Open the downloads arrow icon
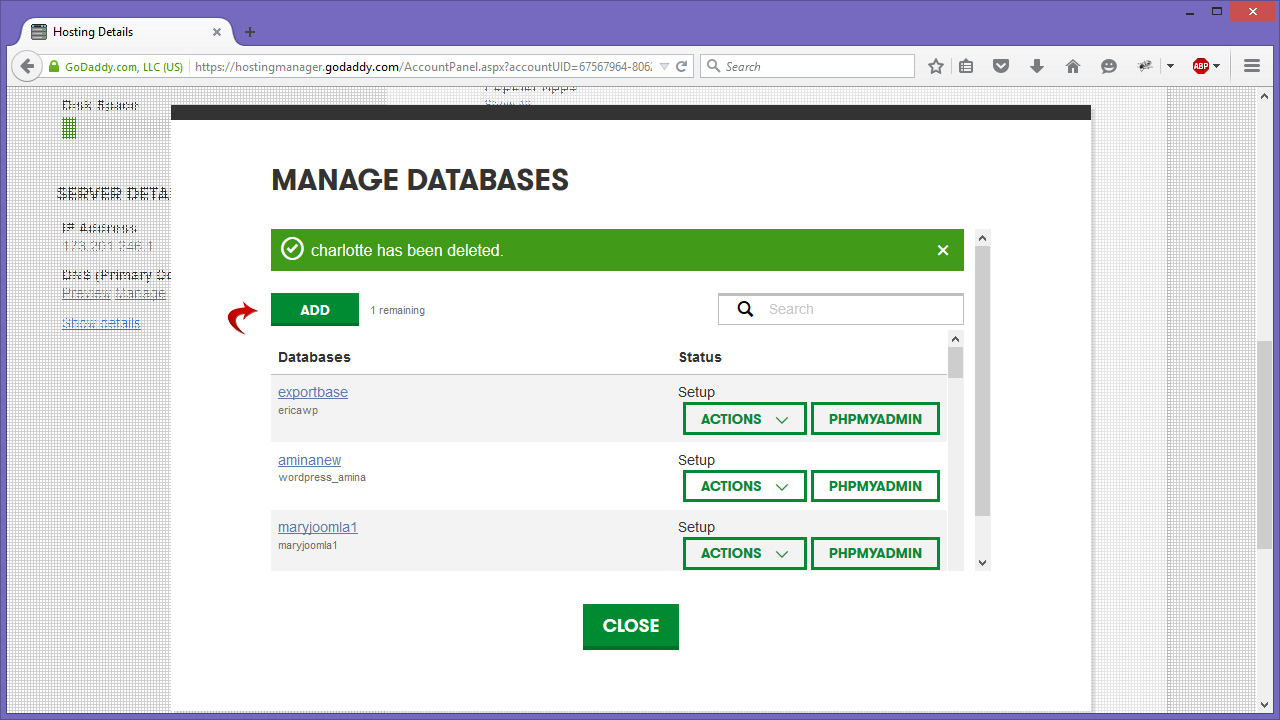The image size is (1280, 720). tap(1037, 66)
